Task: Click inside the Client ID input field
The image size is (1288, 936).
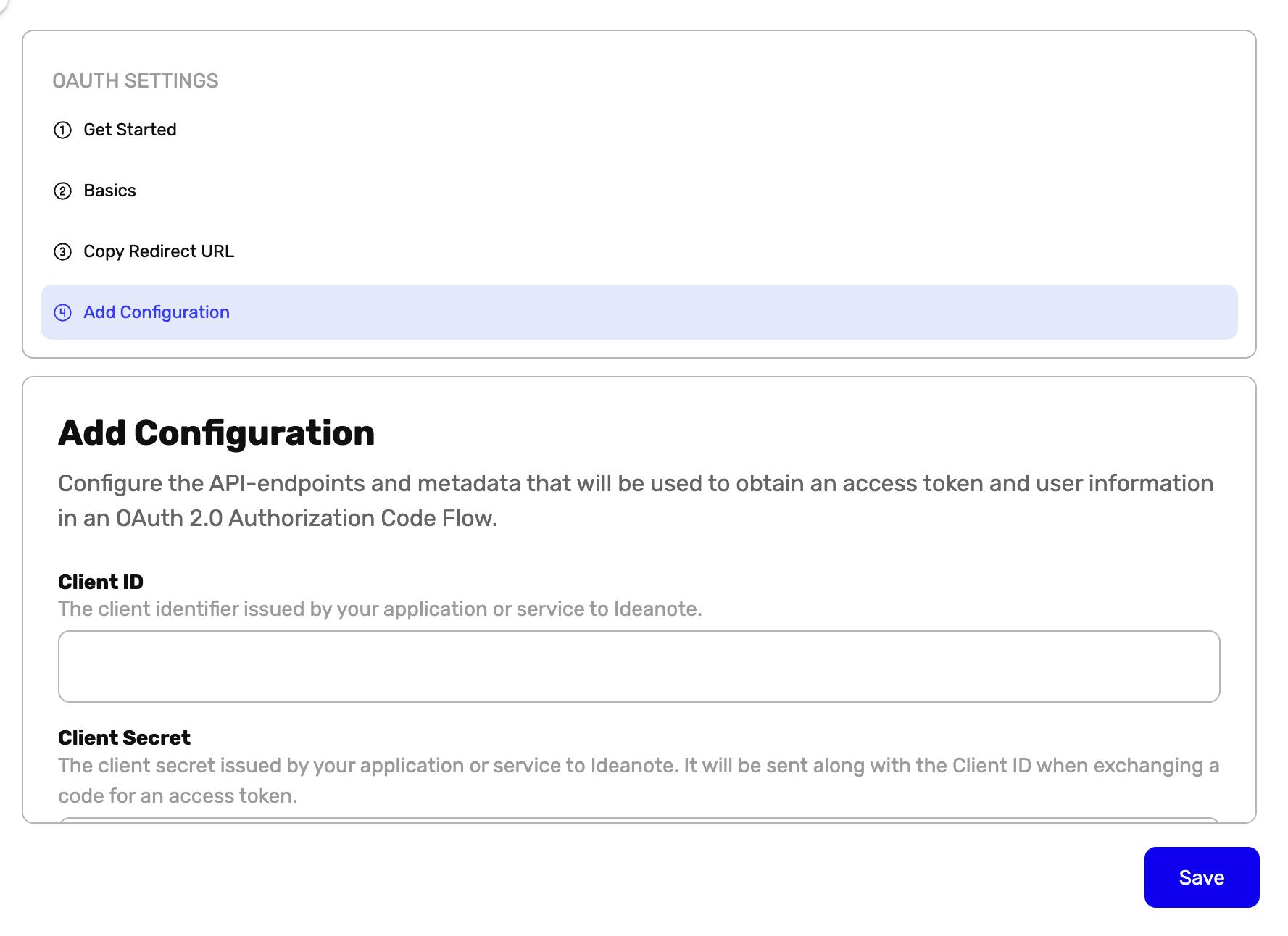Action: (x=638, y=665)
